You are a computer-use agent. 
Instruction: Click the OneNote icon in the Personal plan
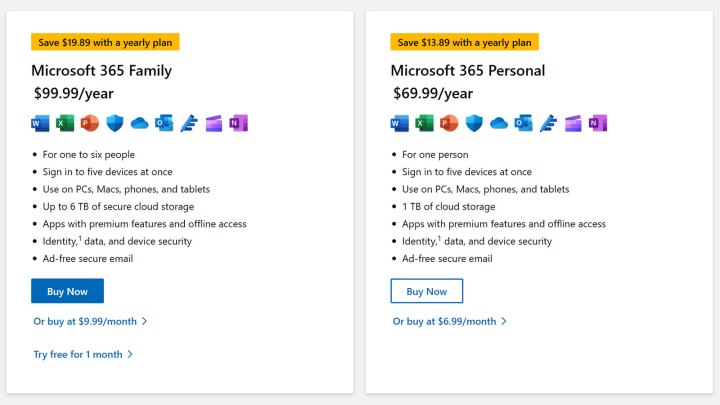[598, 123]
